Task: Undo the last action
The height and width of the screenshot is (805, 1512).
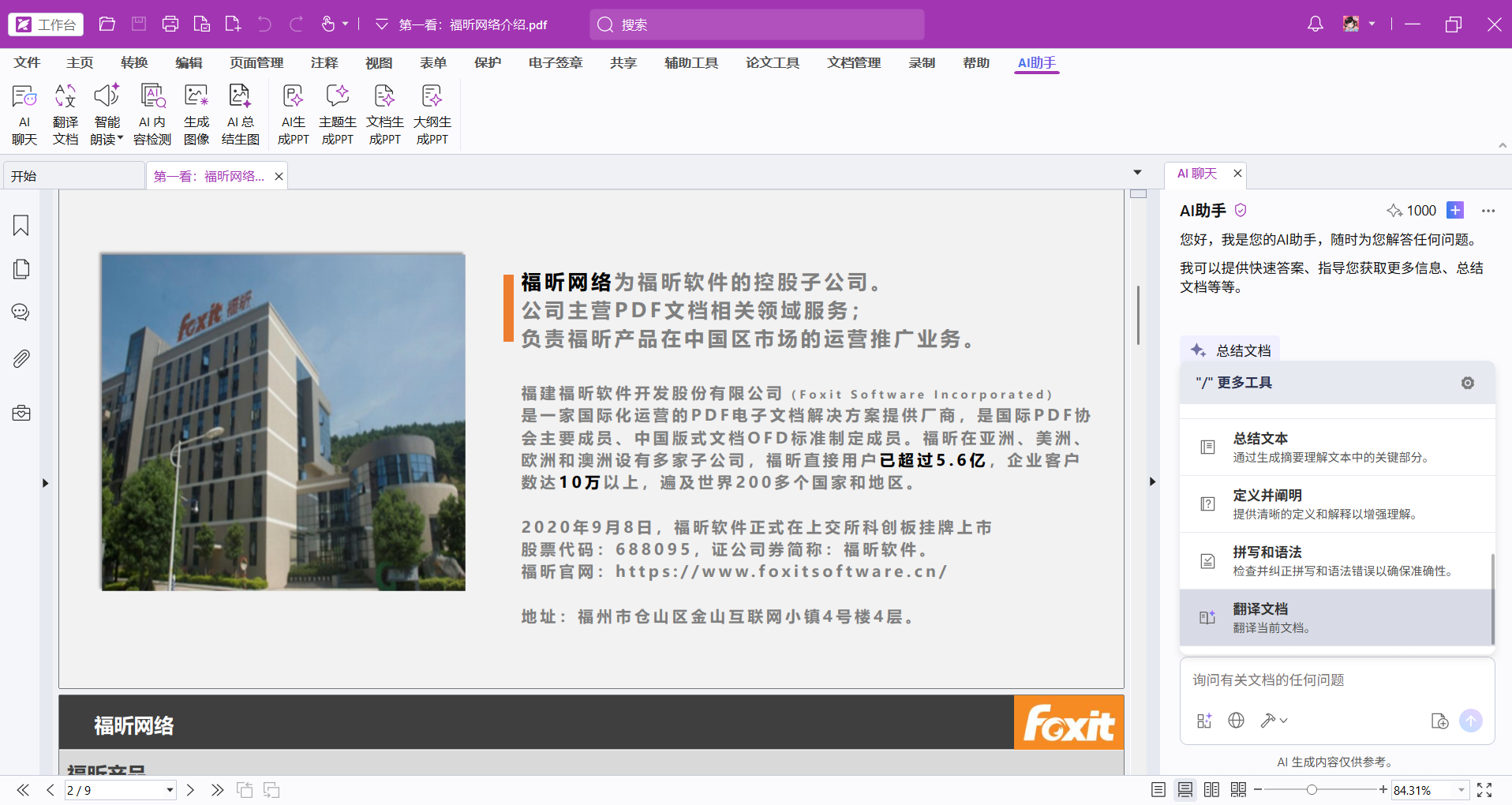Action: (264, 24)
